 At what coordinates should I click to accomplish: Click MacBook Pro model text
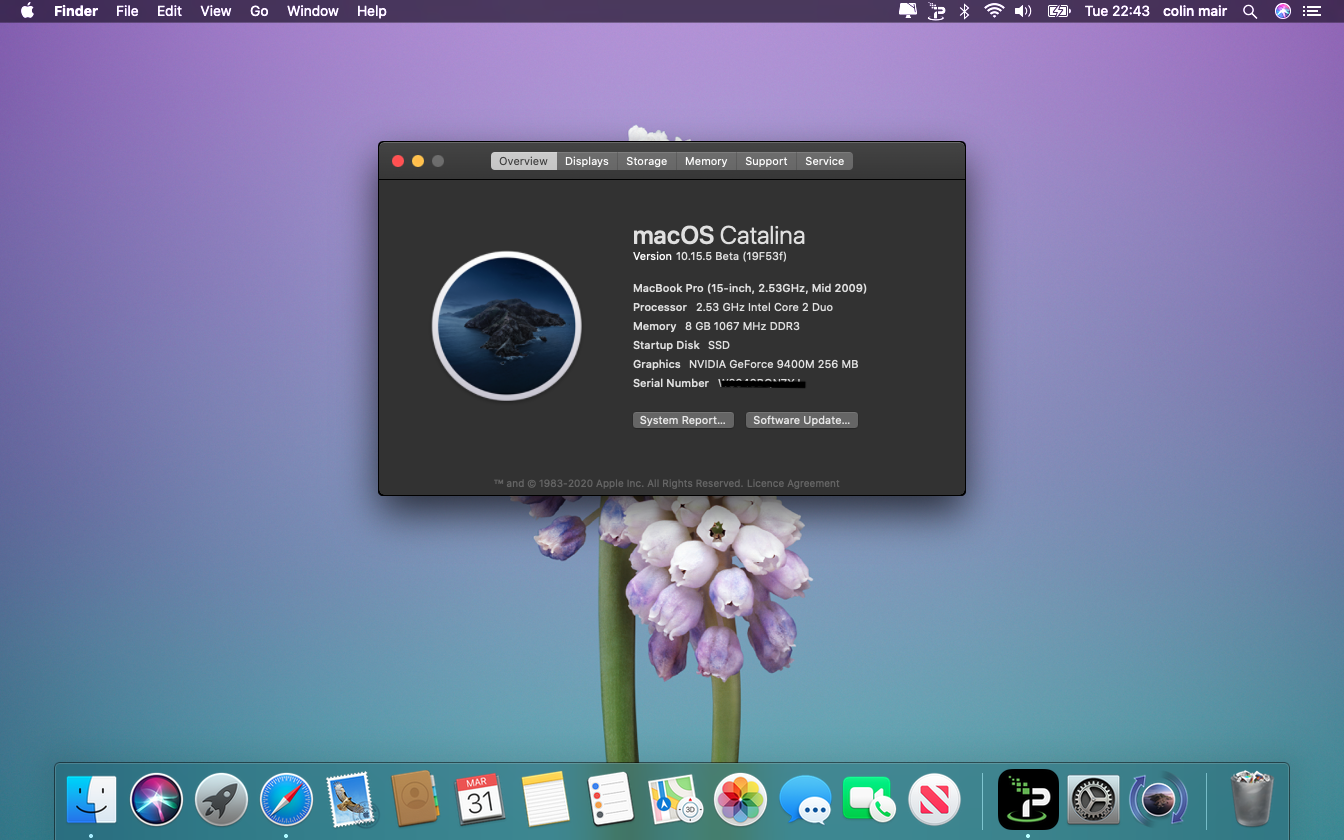pos(750,288)
